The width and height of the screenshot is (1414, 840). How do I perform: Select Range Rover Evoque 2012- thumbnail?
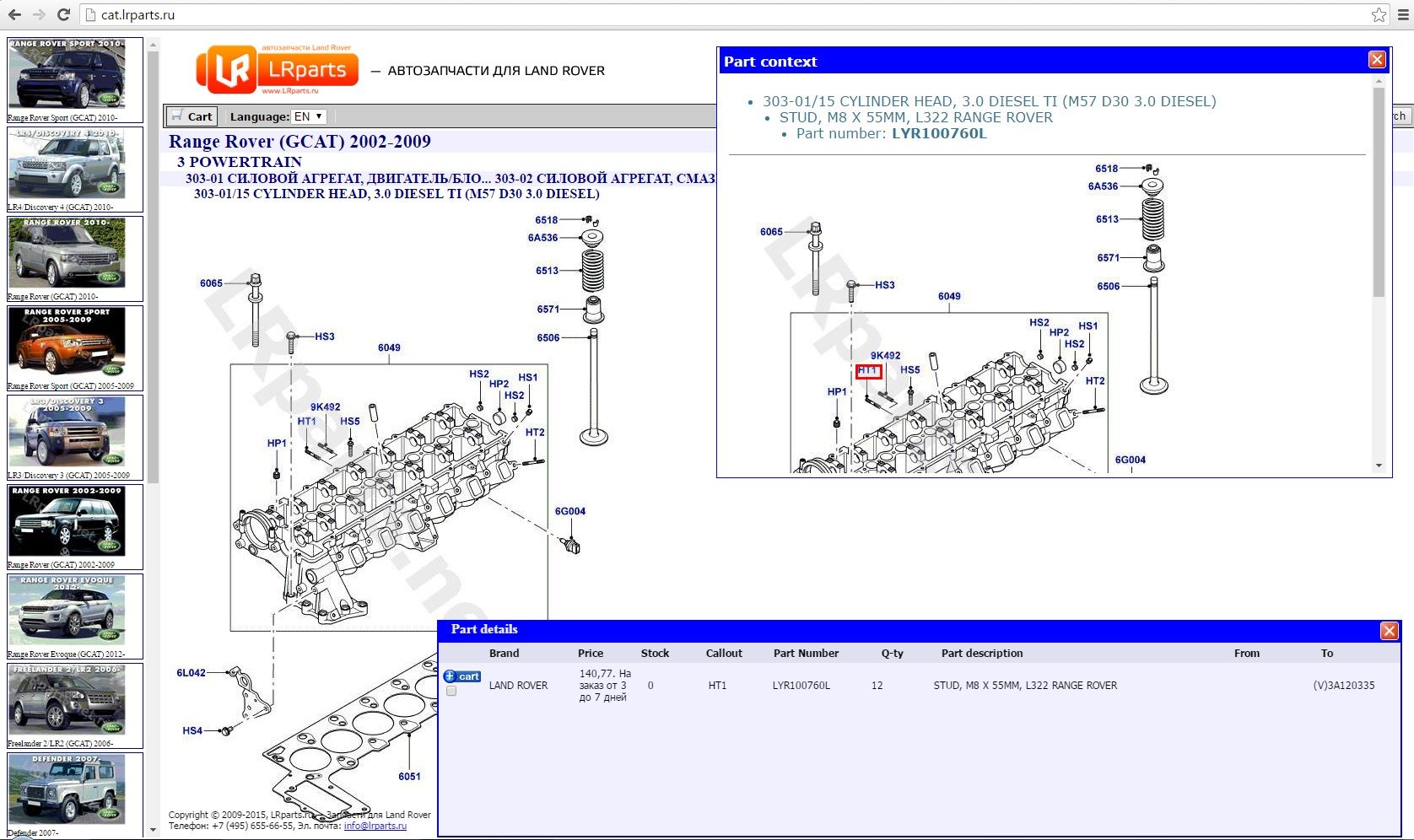[x=75, y=617]
